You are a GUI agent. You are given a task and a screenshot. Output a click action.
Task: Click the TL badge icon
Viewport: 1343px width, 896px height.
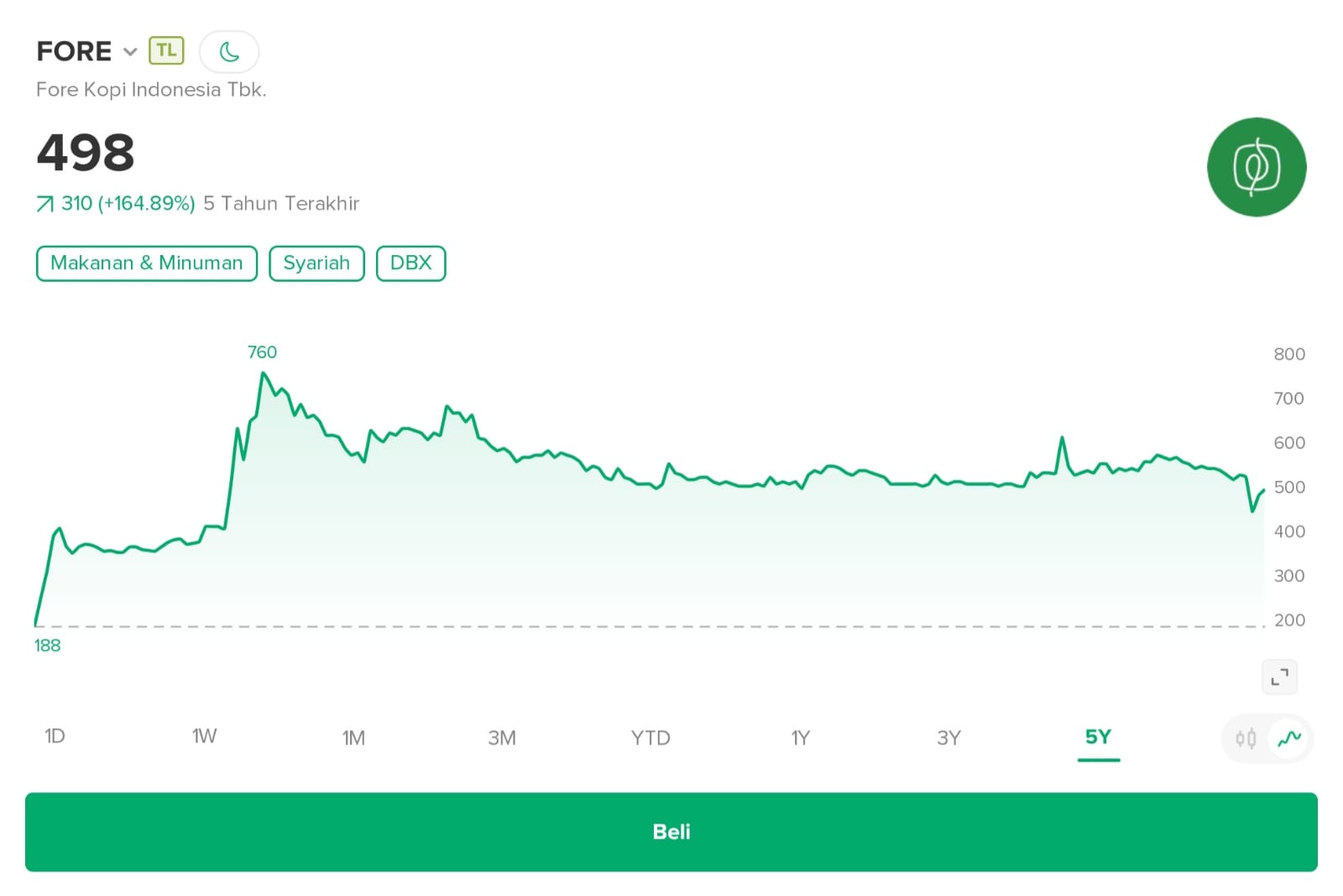point(166,50)
